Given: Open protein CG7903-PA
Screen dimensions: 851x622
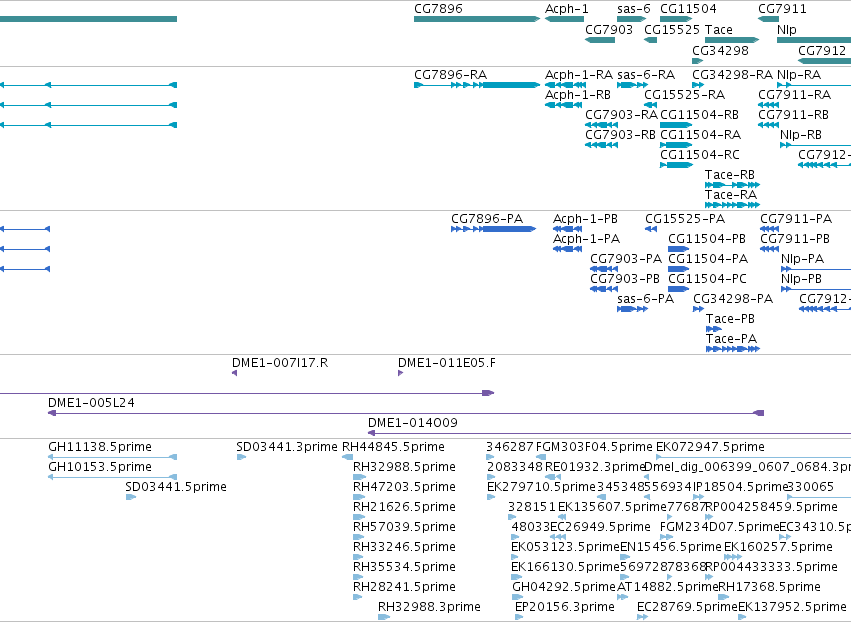Looking at the screenshot, I should click(x=626, y=259).
